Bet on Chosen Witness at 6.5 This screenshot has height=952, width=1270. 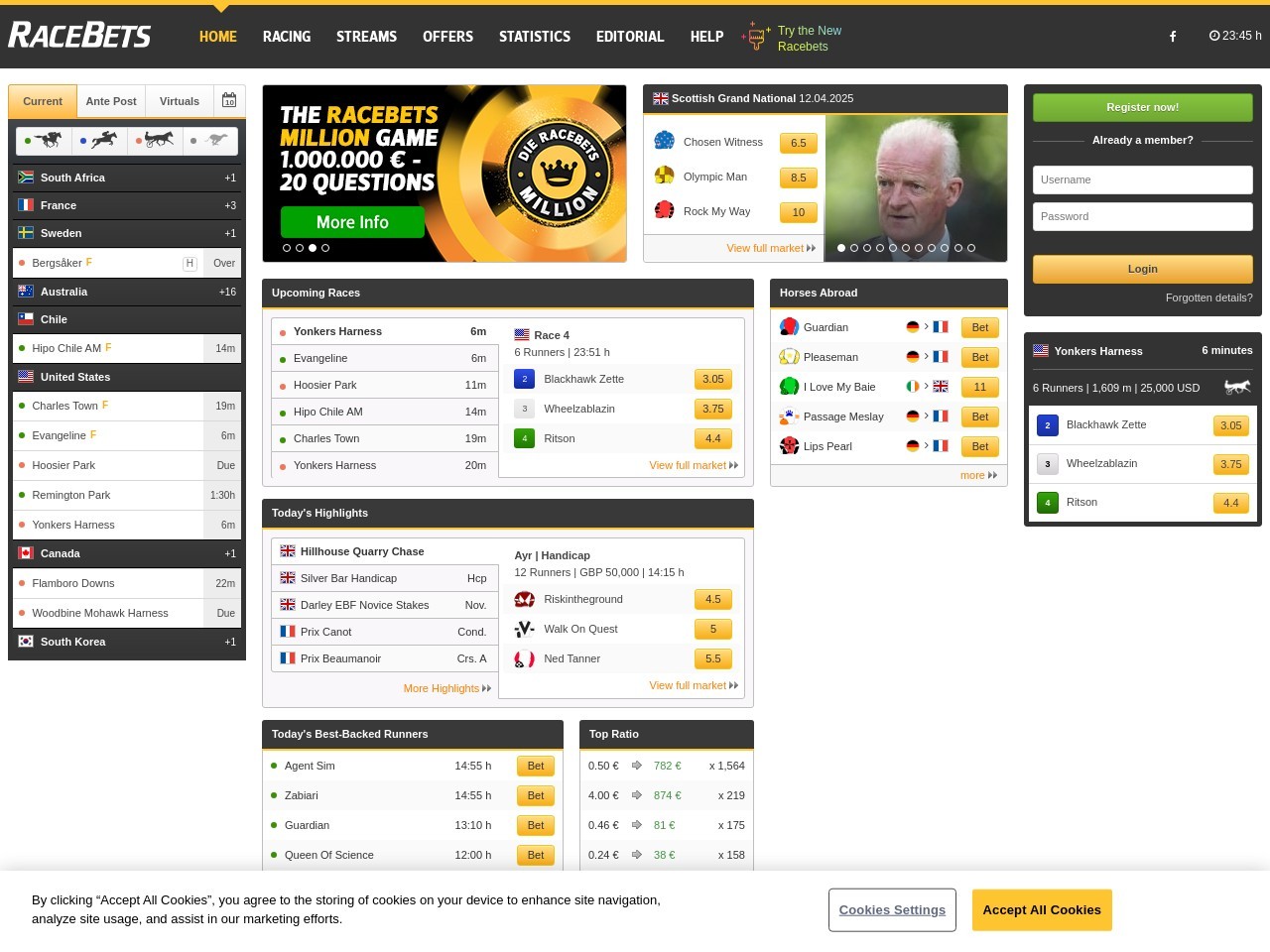[799, 143]
